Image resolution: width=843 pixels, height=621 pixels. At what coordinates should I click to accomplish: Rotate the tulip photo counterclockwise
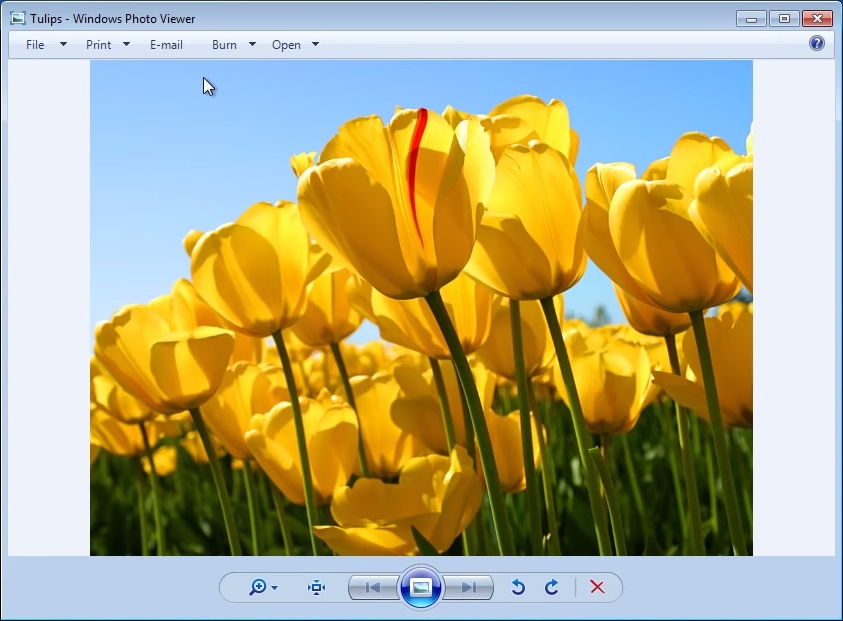[x=518, y=588]
